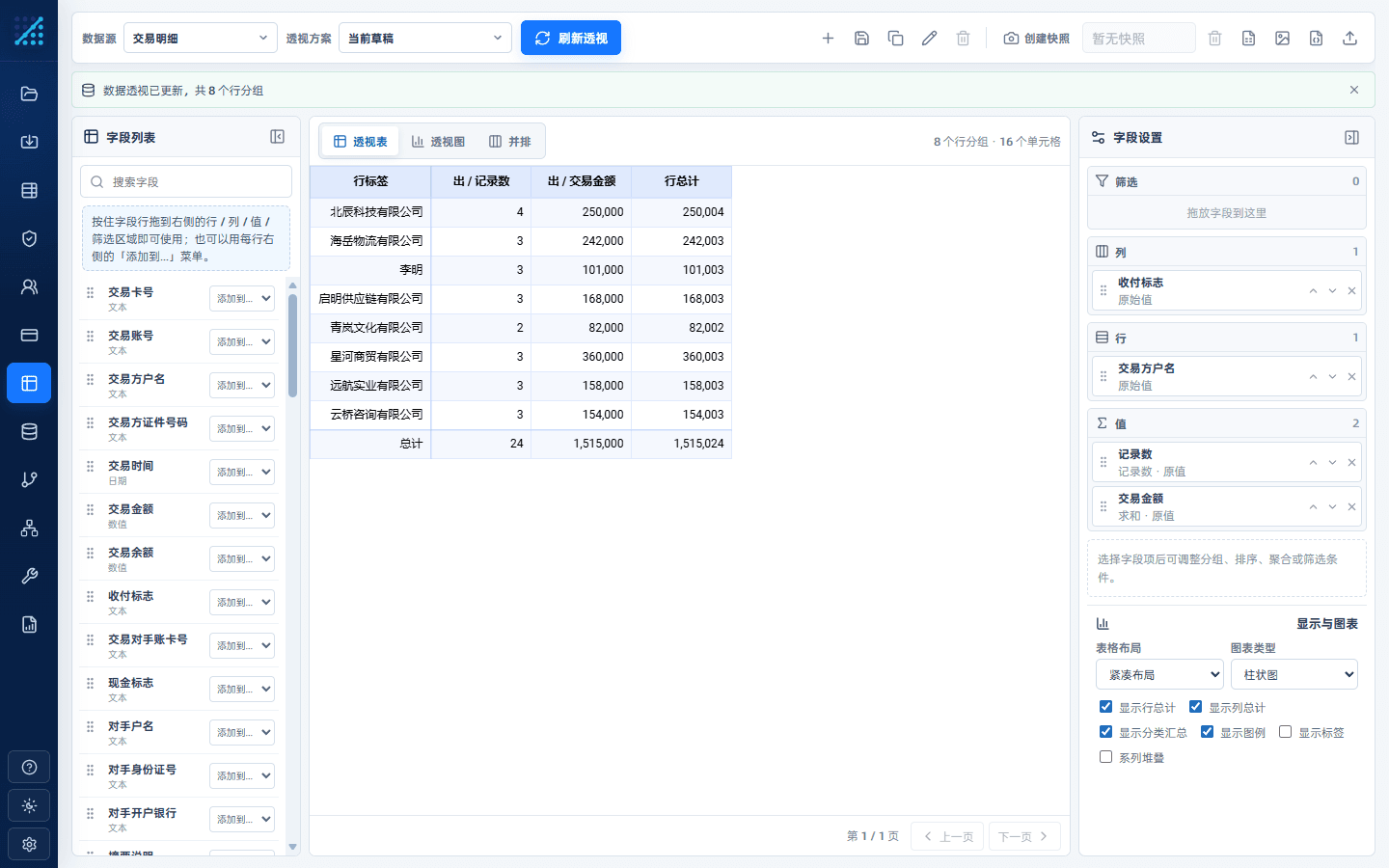Click the save pivot scheme icon

861,39
